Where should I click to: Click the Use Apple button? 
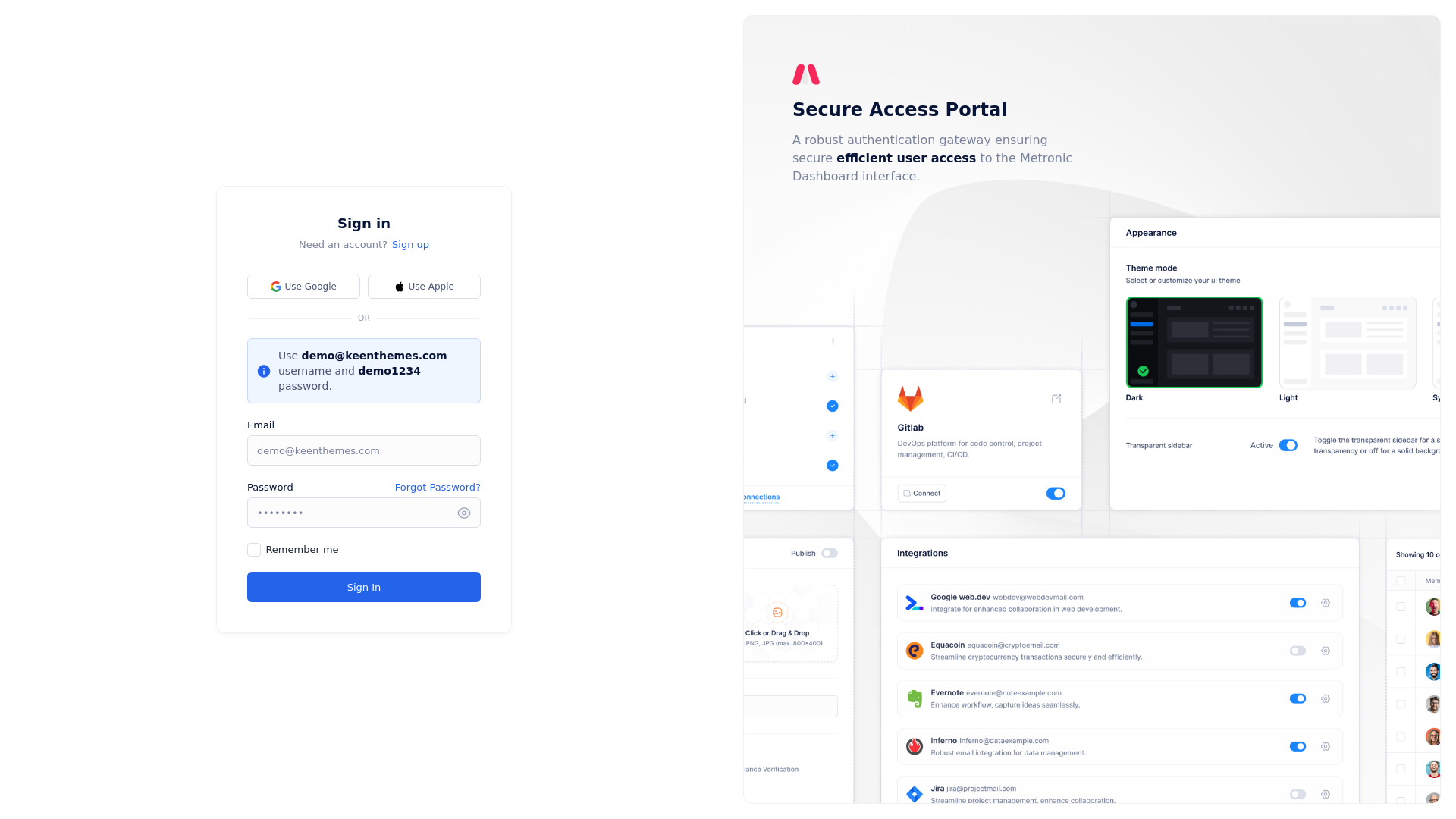[424, 287]
